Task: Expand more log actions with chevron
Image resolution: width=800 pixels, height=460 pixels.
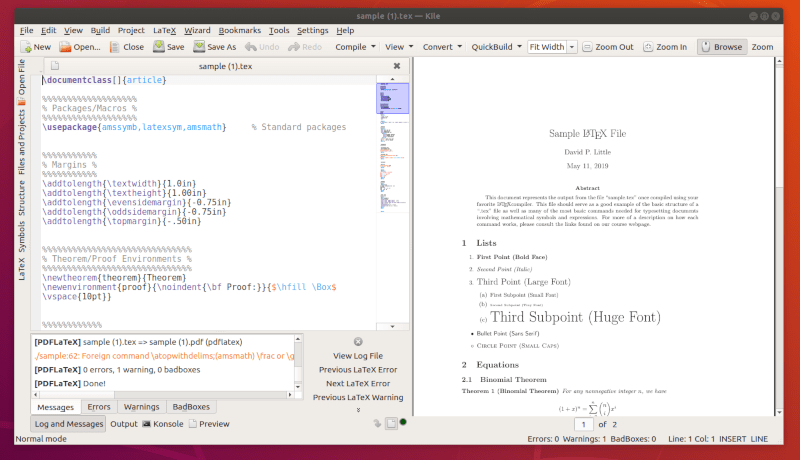Action: tap(358, 410)
